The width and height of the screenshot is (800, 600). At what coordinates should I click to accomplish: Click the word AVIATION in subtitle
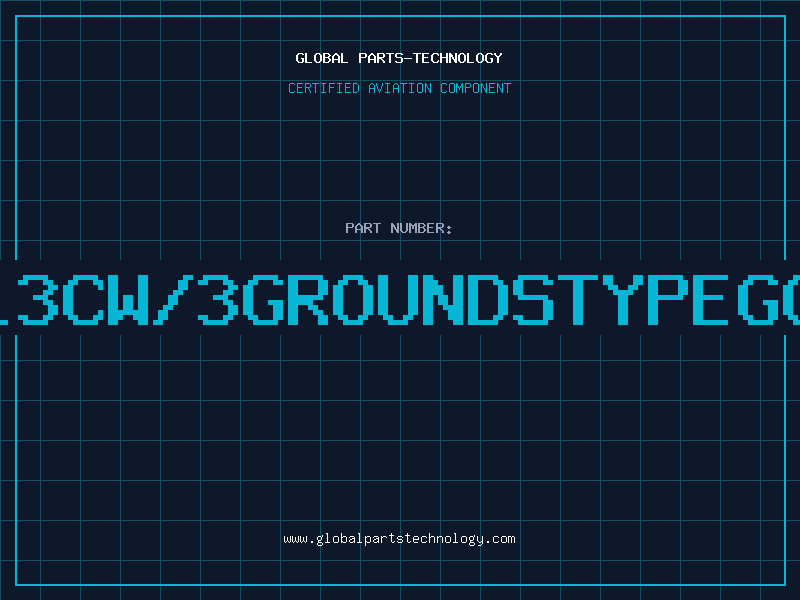(400, 88)
